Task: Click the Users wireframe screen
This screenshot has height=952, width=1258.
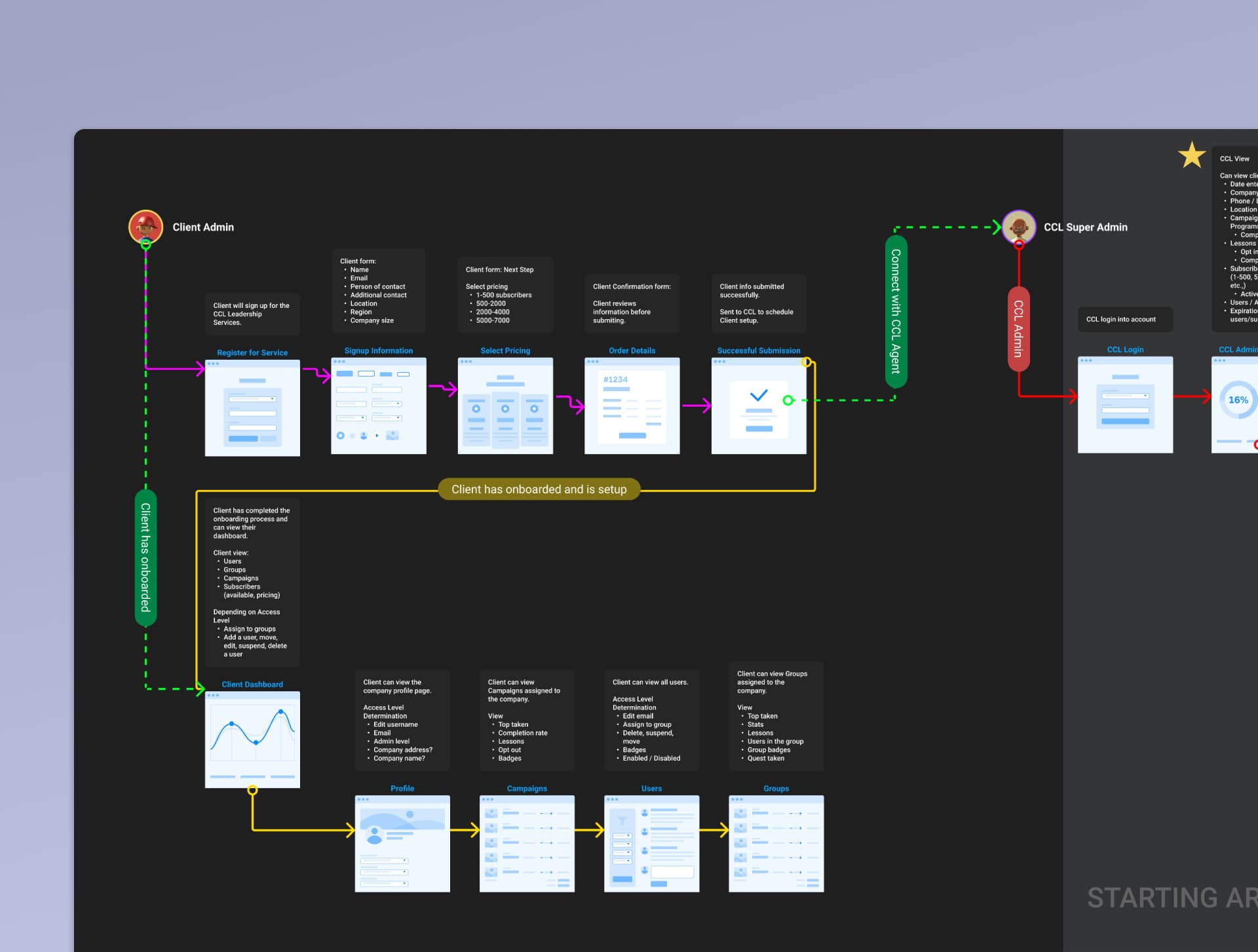Action: click(651, 843)
